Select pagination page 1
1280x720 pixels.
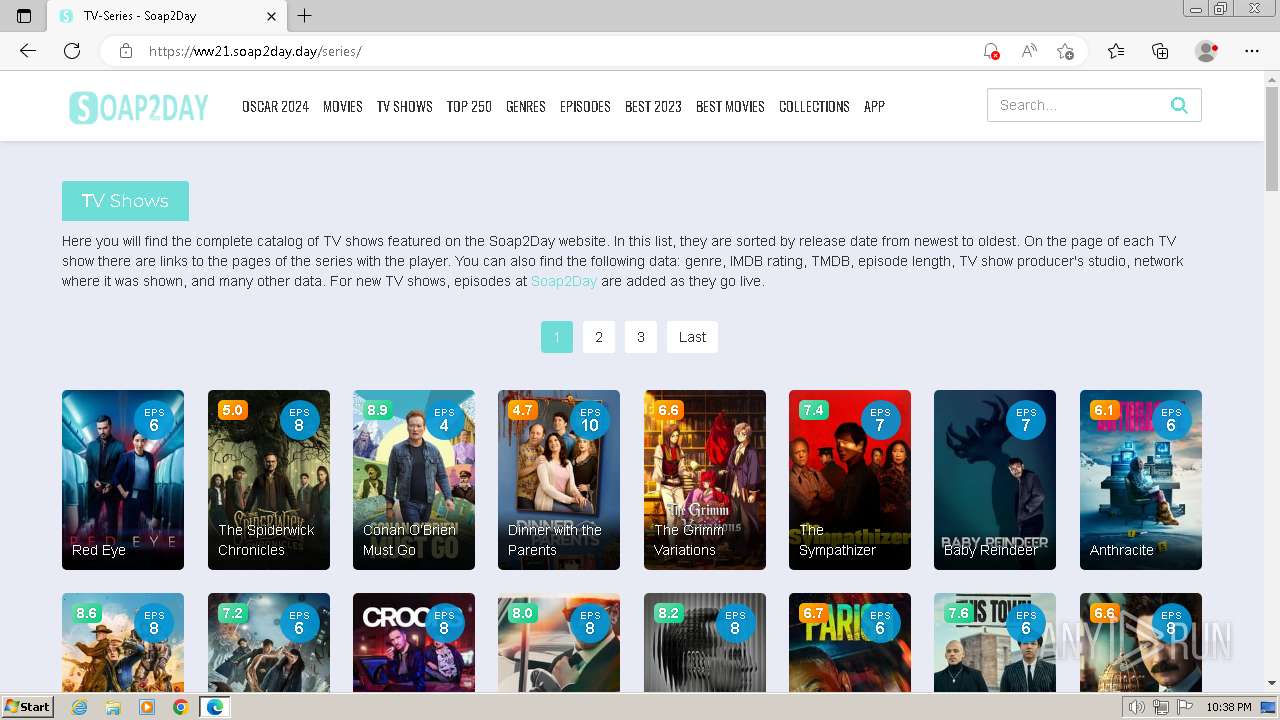557,337
